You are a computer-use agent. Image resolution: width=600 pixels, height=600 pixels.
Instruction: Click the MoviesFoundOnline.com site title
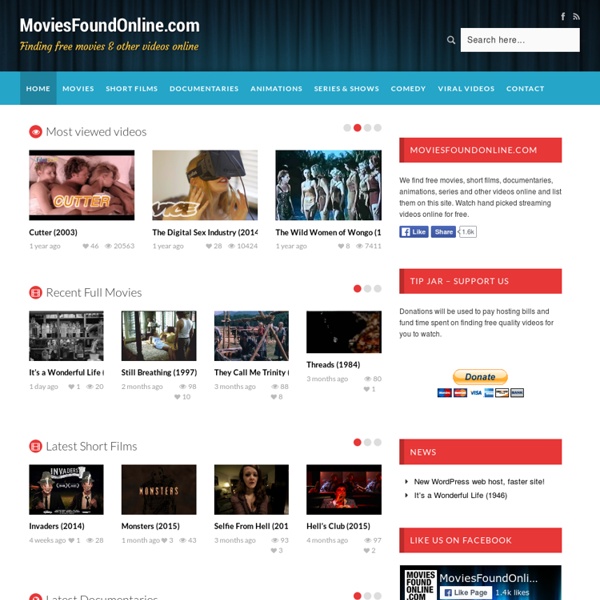pos(109,25)
